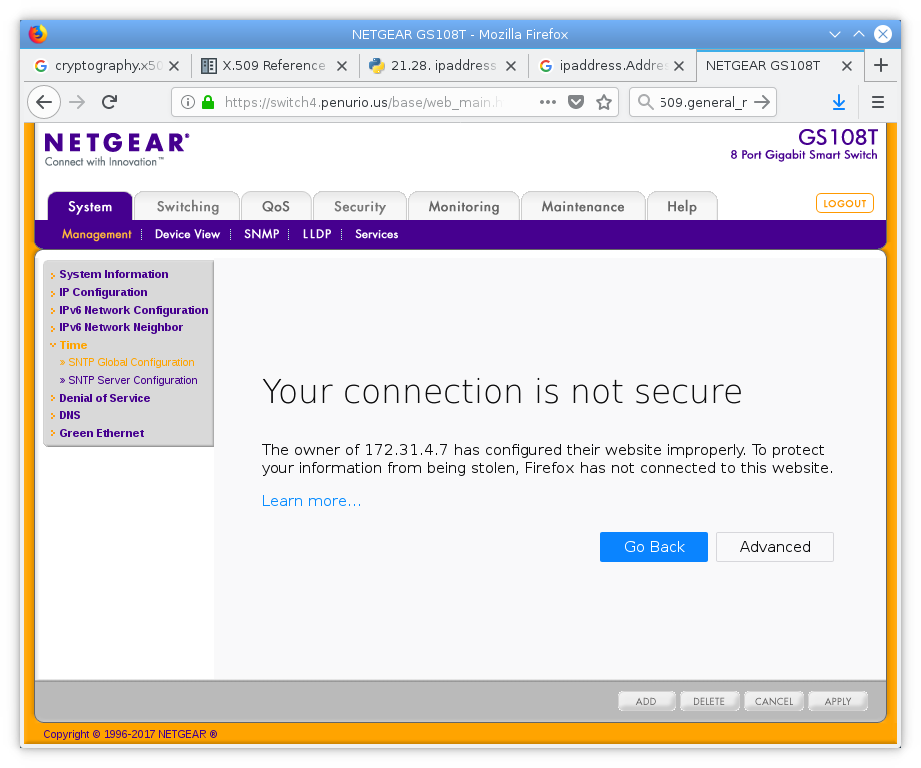Open the downloads arrow icon

pyautogui.click(x=839, y=102)
